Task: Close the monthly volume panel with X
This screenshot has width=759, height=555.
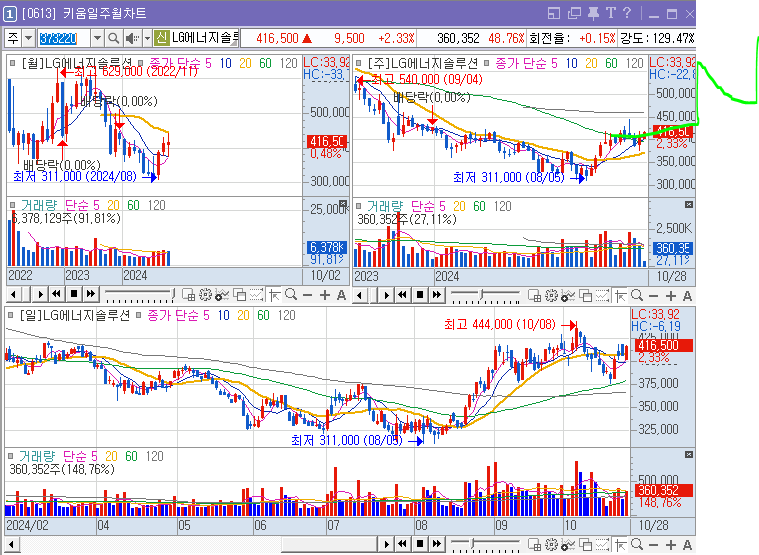Action: click(343, 203)
